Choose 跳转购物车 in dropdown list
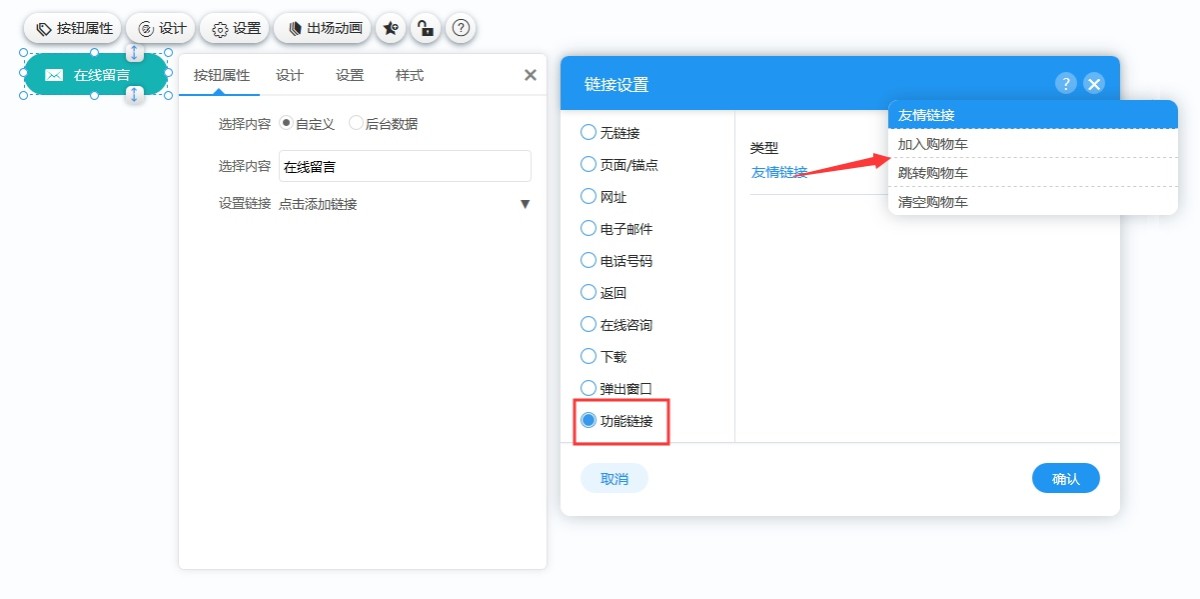Viewport: 1200px width, 599px height. pos(1033,173)
